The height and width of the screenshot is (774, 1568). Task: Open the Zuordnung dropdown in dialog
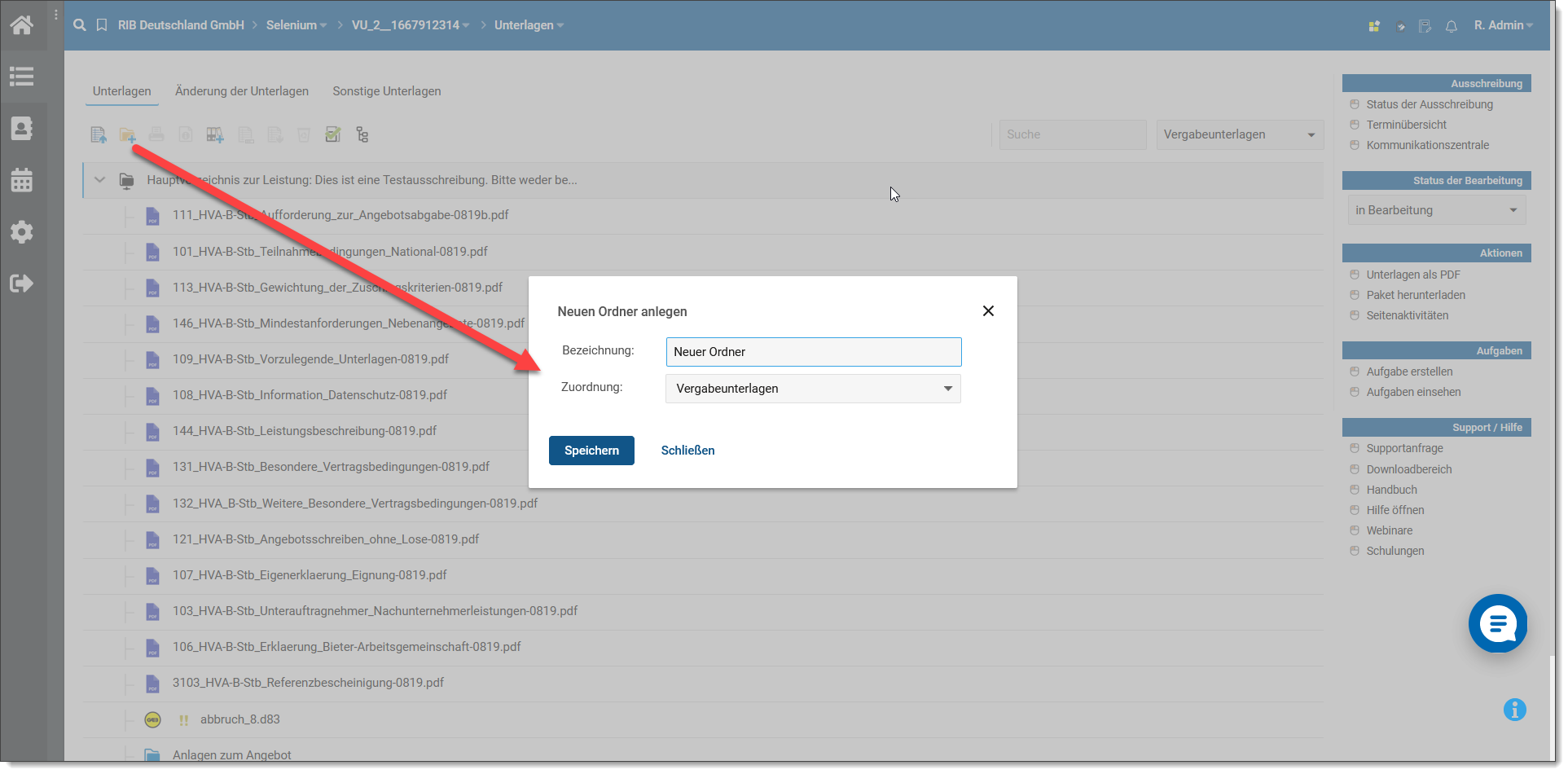pos(813,389)
